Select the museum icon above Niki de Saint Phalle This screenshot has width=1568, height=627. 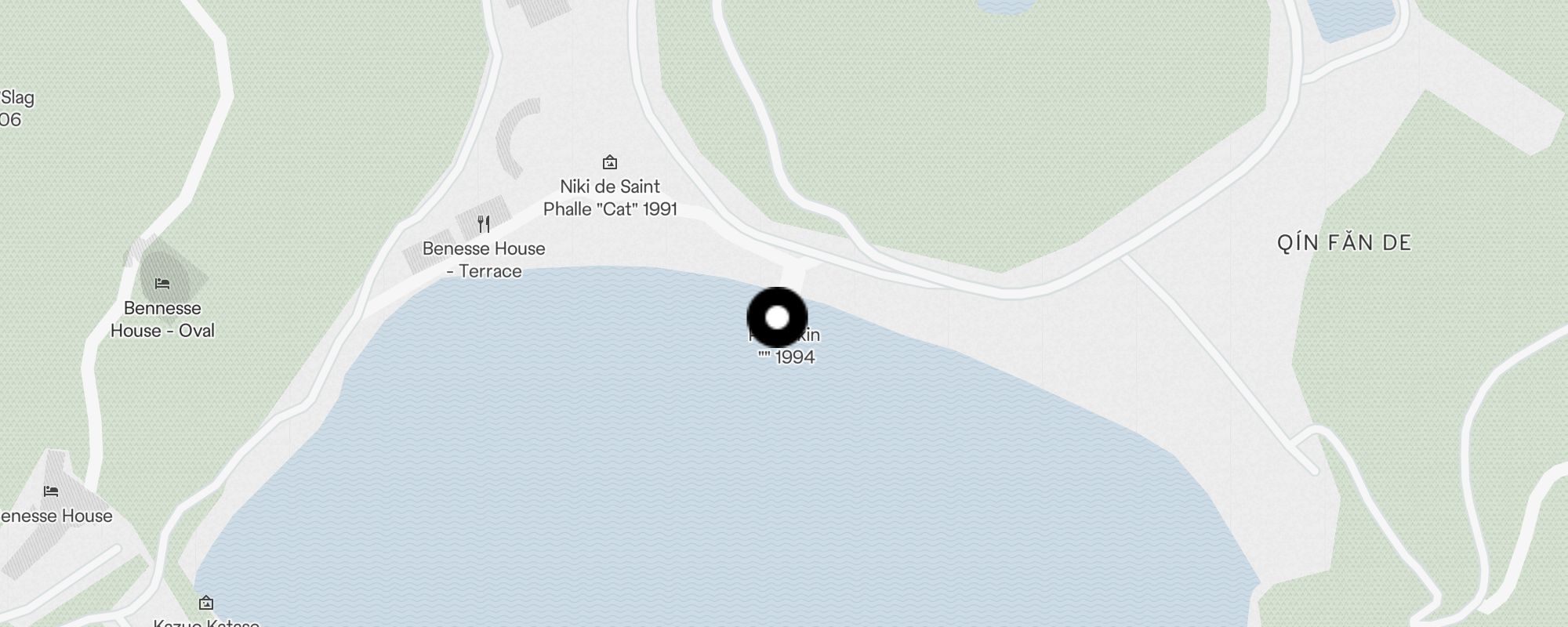[x=609, y=162]
